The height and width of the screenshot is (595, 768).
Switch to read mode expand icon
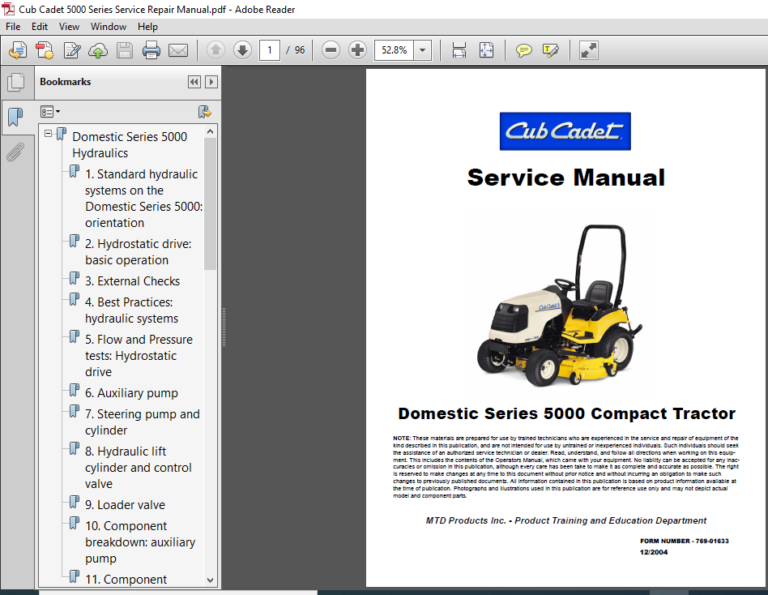click(588, 50)
